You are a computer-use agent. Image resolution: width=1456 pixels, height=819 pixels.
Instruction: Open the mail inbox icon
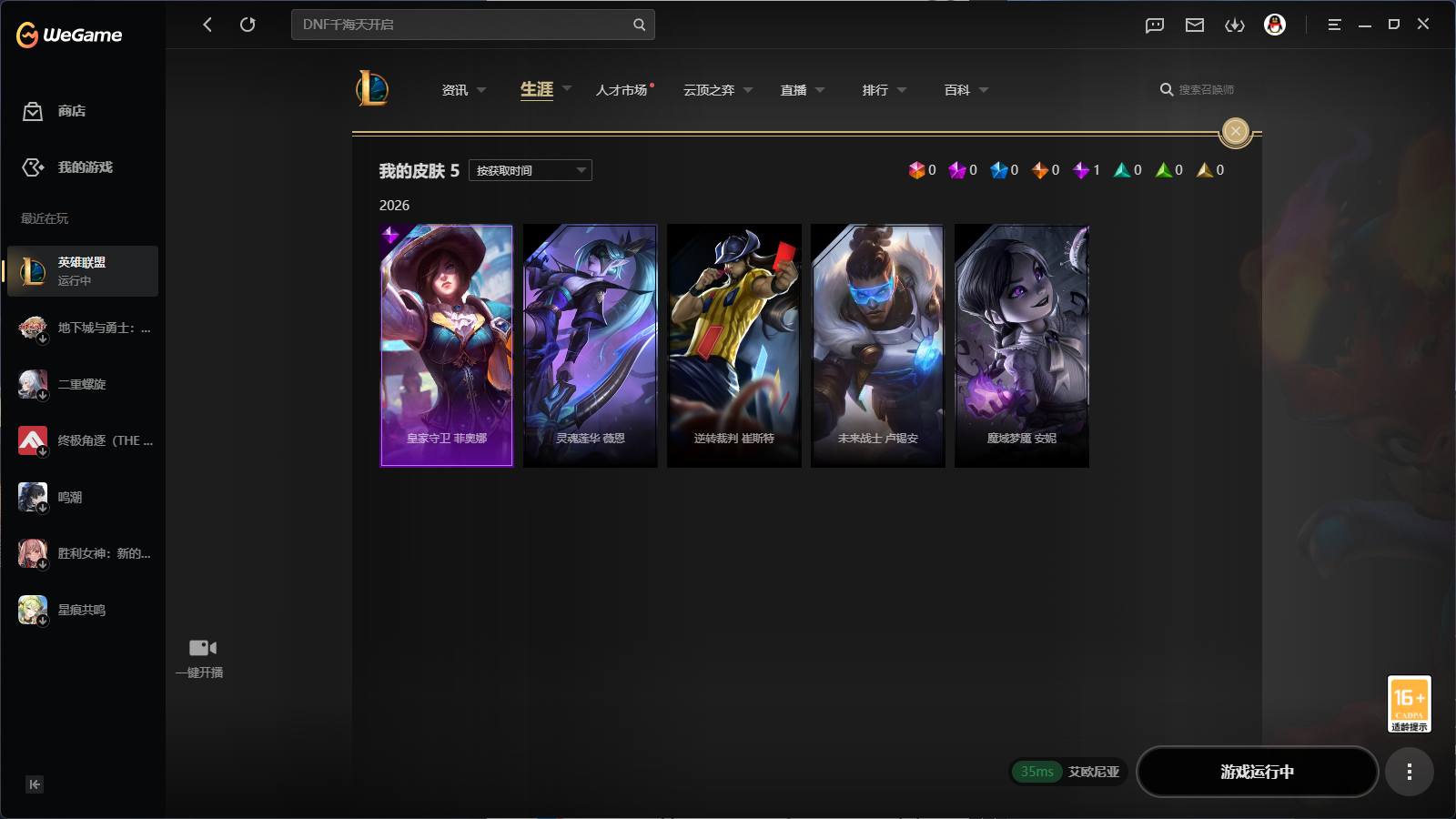pos(1195,25)
